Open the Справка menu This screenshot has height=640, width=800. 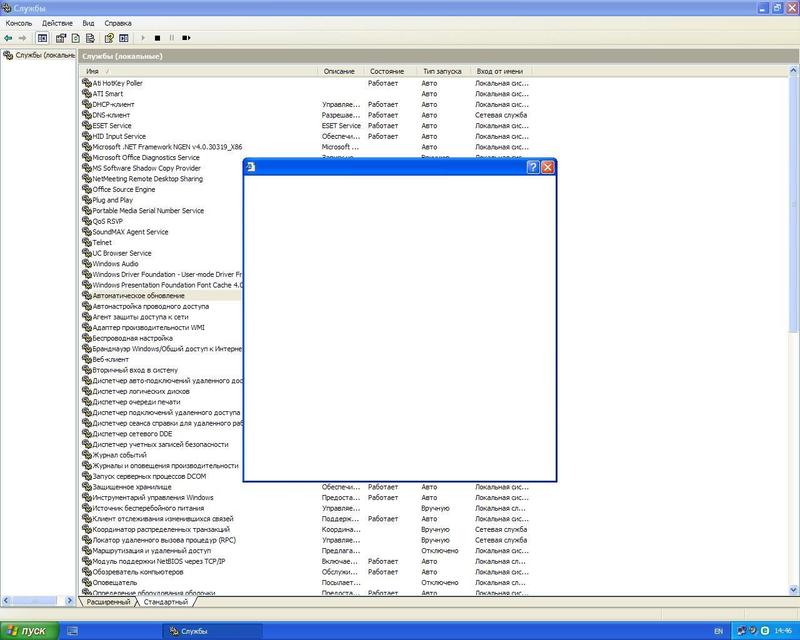tap(118, 22)
